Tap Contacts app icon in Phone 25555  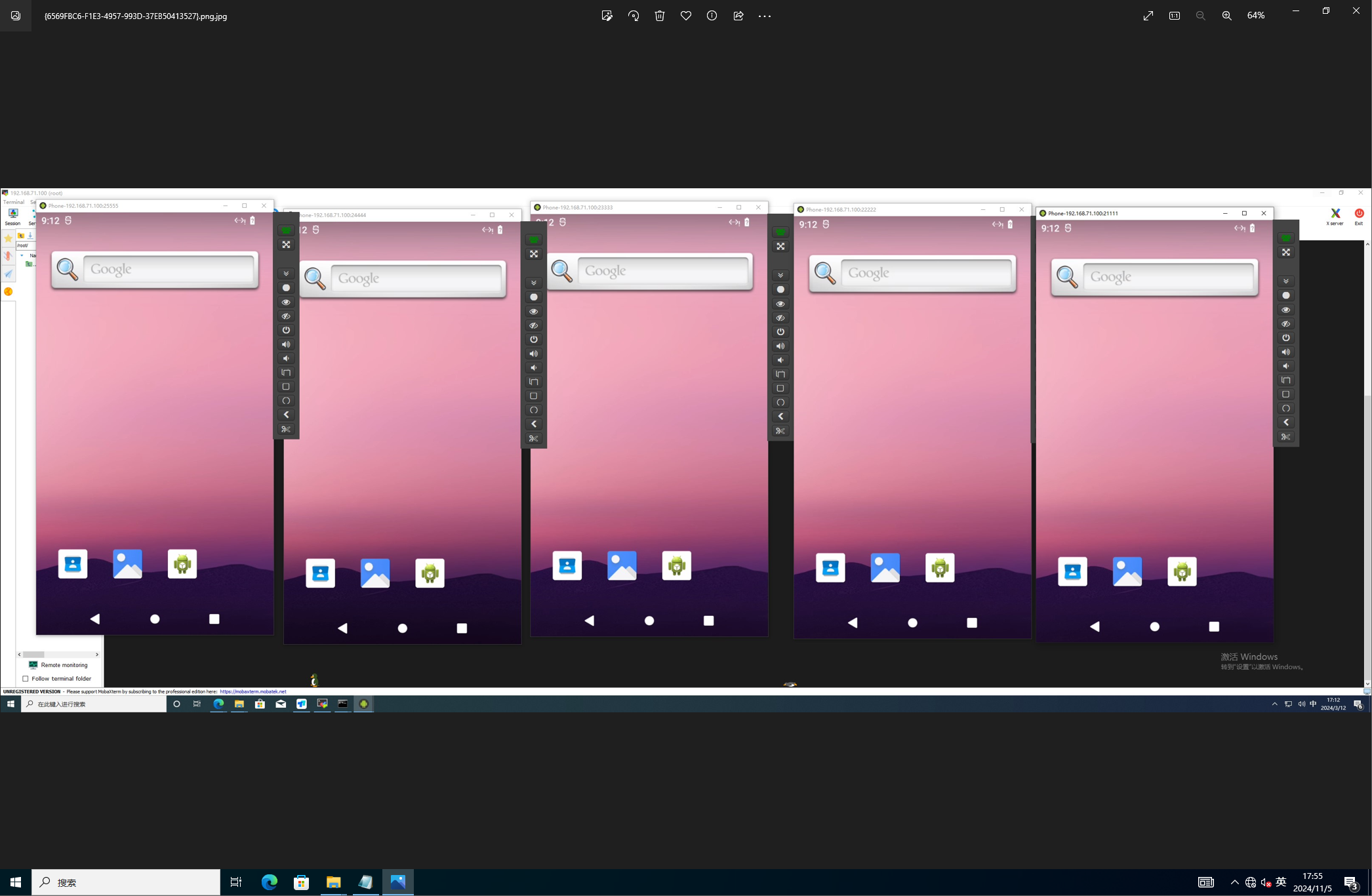[x=73, y=564]
